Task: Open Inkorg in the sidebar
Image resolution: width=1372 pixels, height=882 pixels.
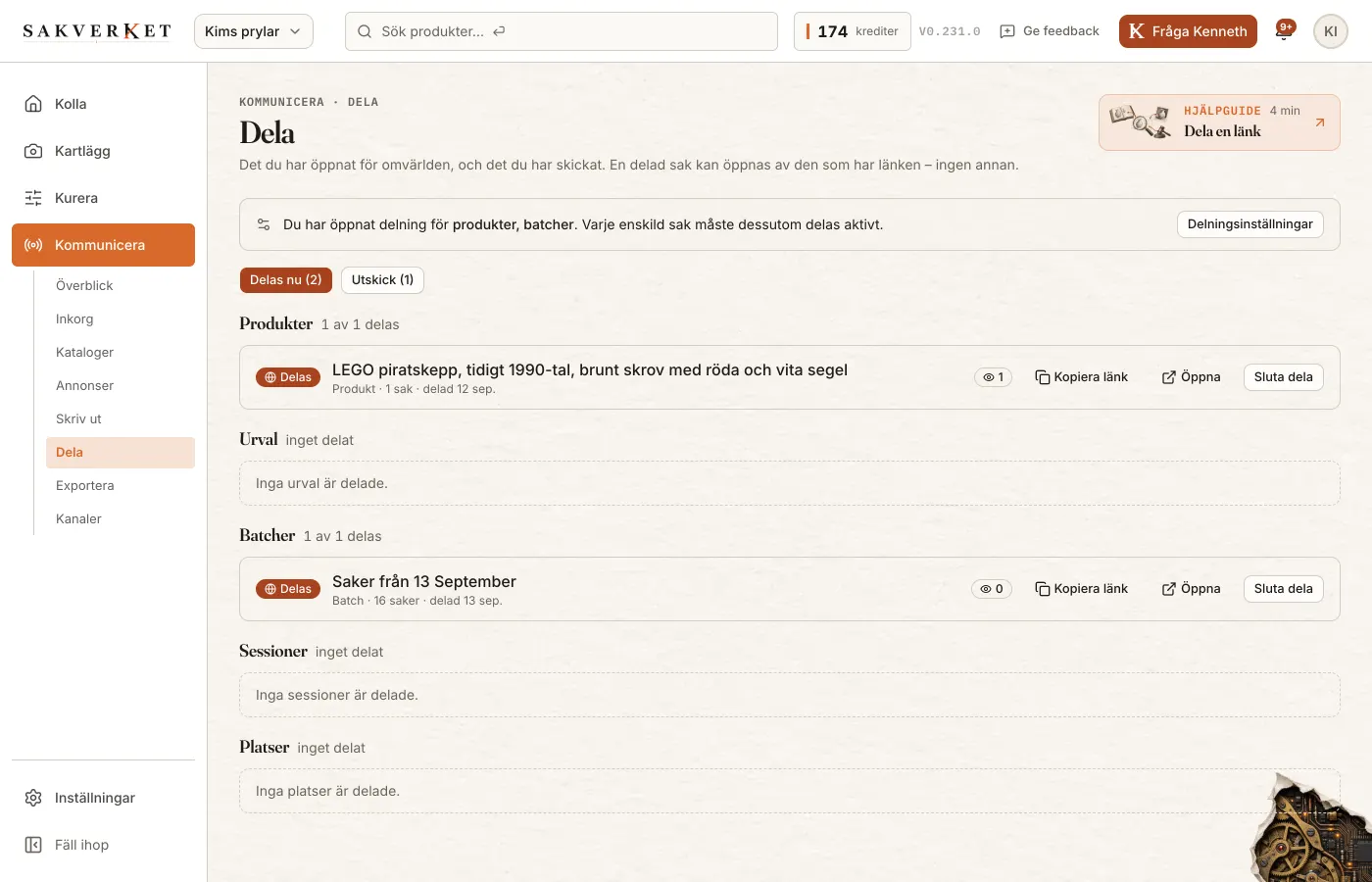Action: tap(121, 319)
